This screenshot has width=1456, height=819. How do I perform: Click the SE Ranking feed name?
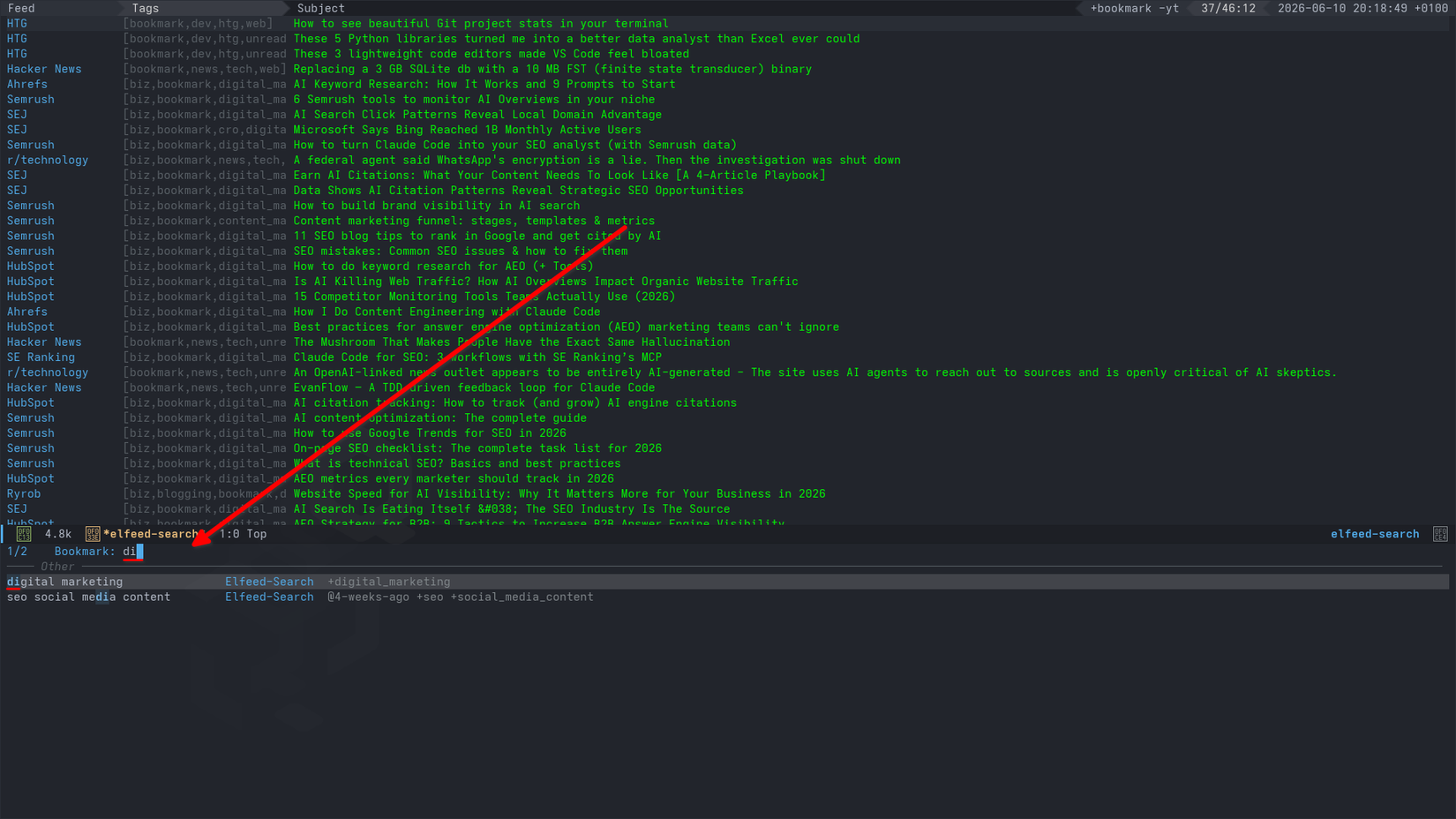click(x=41, y=357)
